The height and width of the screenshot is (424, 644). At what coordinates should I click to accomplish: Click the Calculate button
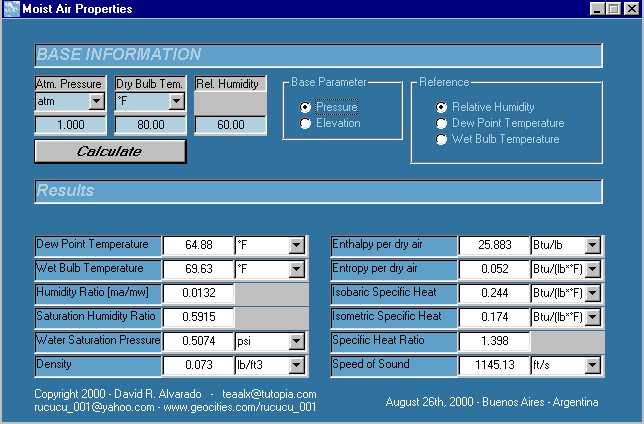click(x=110, y=151)
